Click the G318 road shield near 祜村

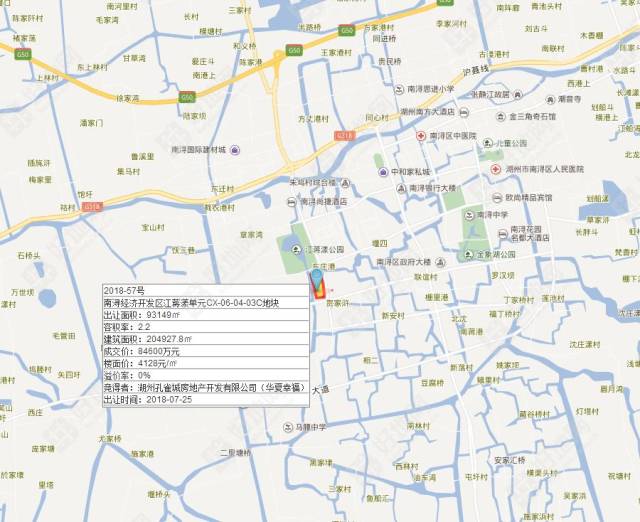click(91, 207)
